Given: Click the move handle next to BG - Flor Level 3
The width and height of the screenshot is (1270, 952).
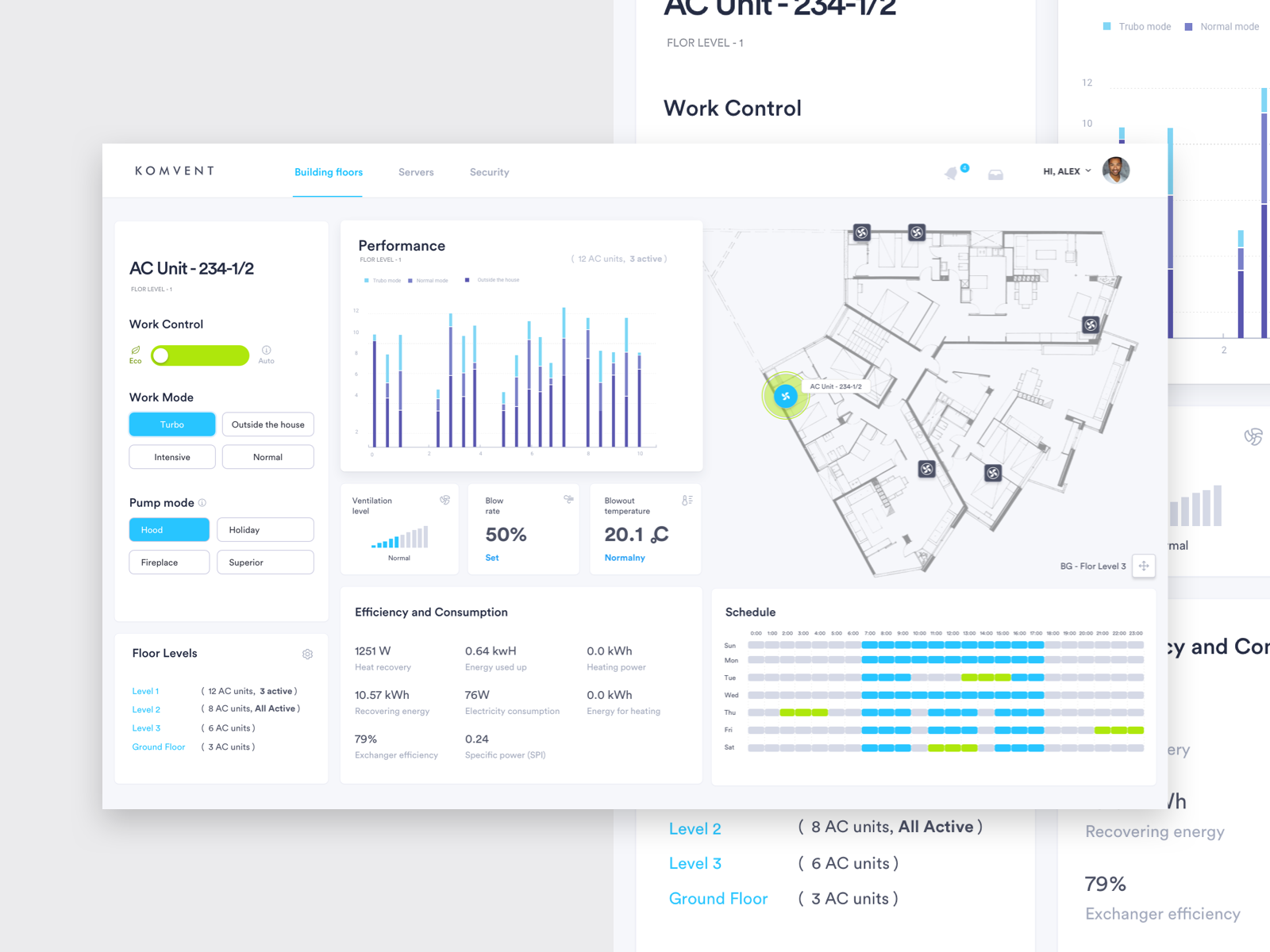Looking at the screenshot, I should click(x=1143, y=566).
